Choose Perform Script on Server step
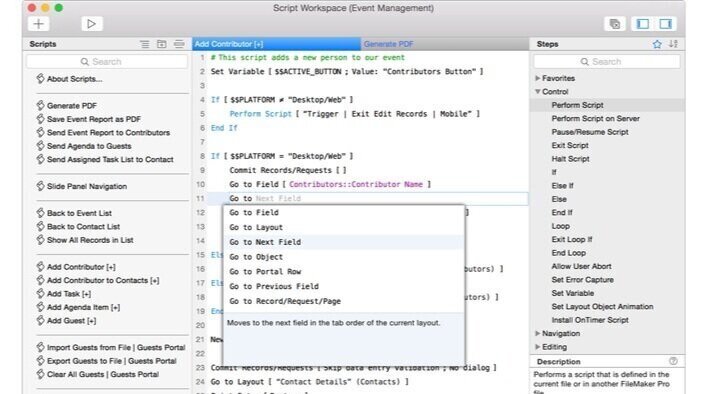The image size is (702, 394). coord(595,119)
